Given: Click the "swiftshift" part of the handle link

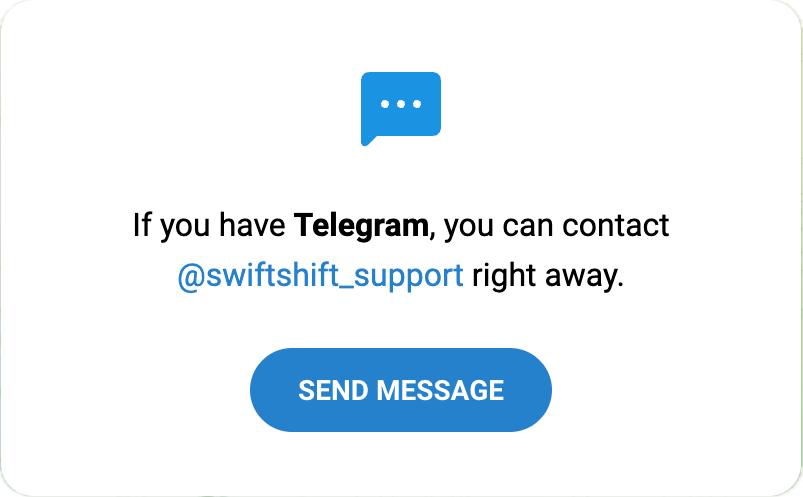Looking at the screenshot, I should coord(272,276).
